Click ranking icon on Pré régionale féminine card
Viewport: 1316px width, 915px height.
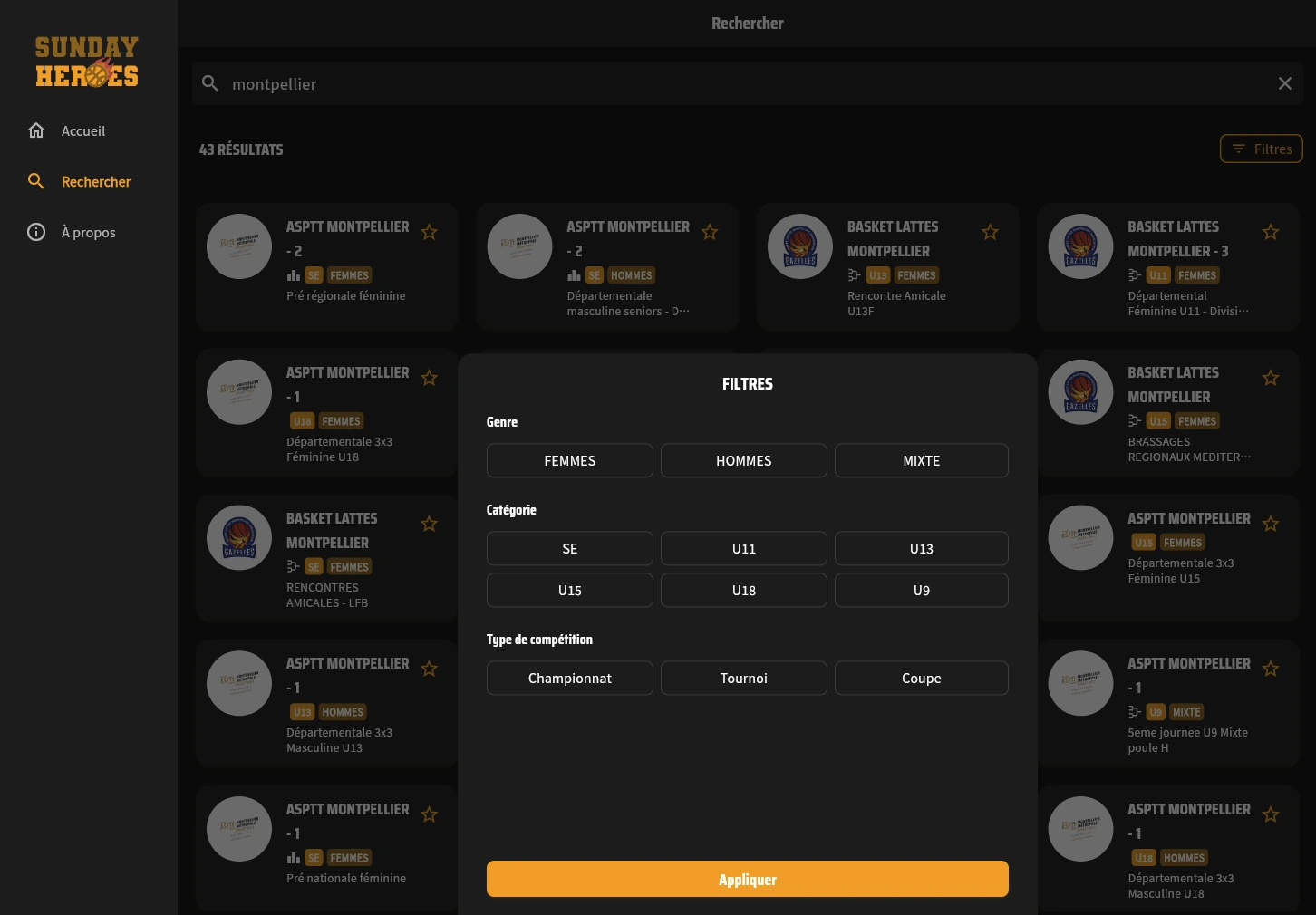pos(294,275)
